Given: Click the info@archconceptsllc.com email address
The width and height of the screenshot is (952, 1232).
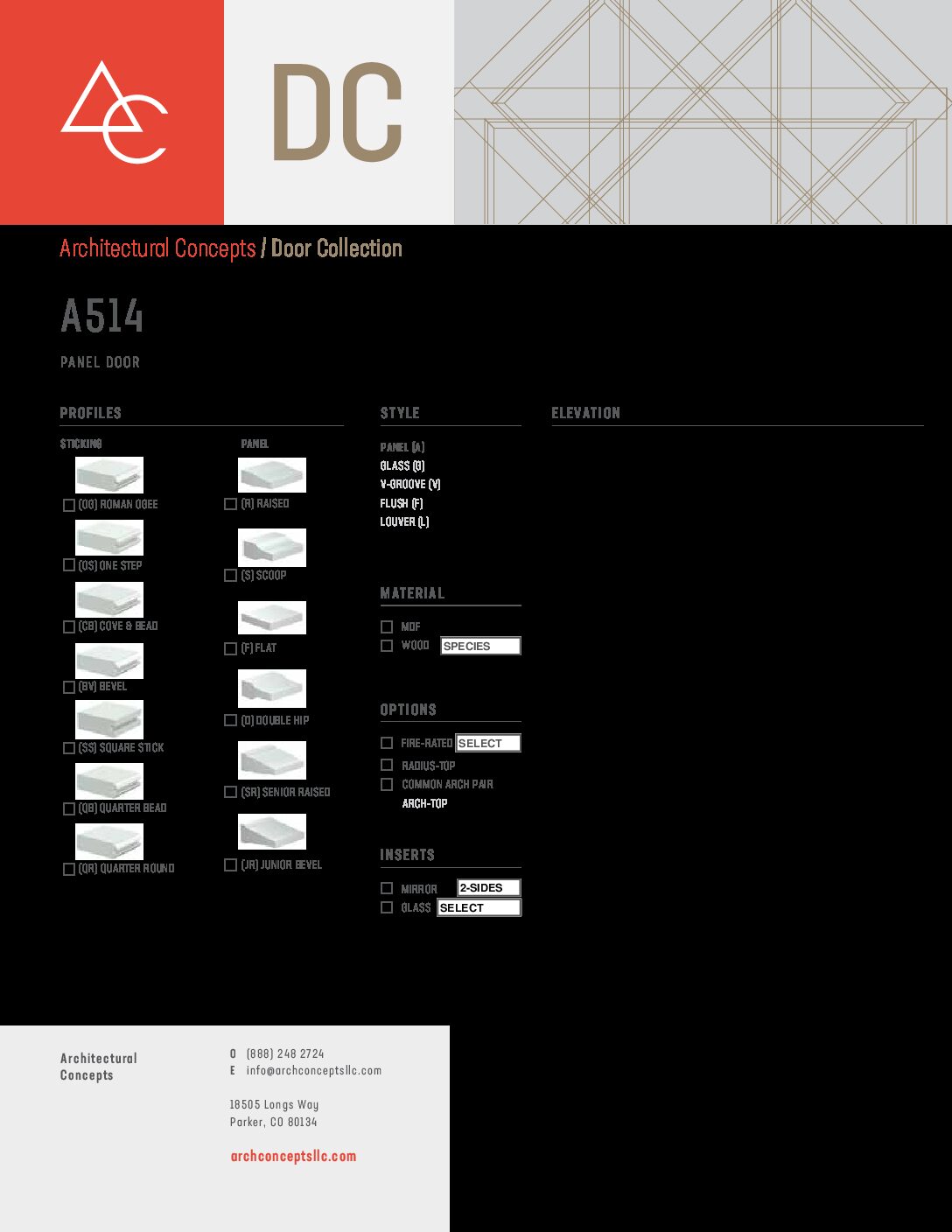Looking at the screenshot, I should [314, 1070].
